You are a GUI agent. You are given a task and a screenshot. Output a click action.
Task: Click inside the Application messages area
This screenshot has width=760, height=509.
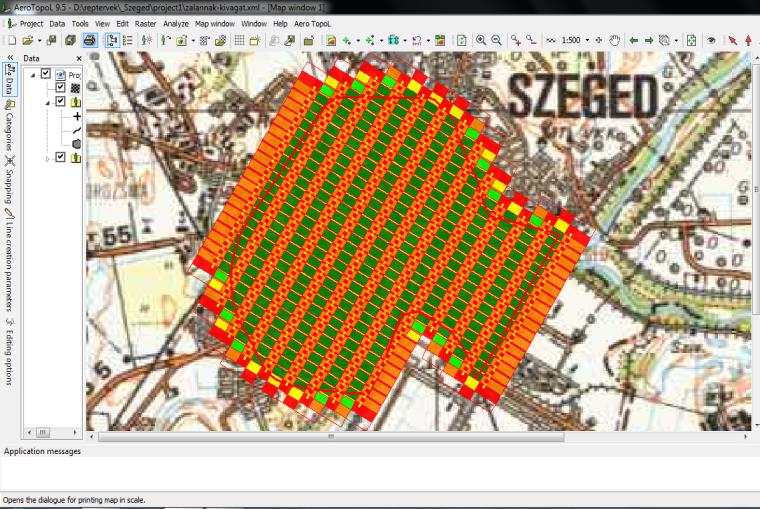(x=380, y=473)
